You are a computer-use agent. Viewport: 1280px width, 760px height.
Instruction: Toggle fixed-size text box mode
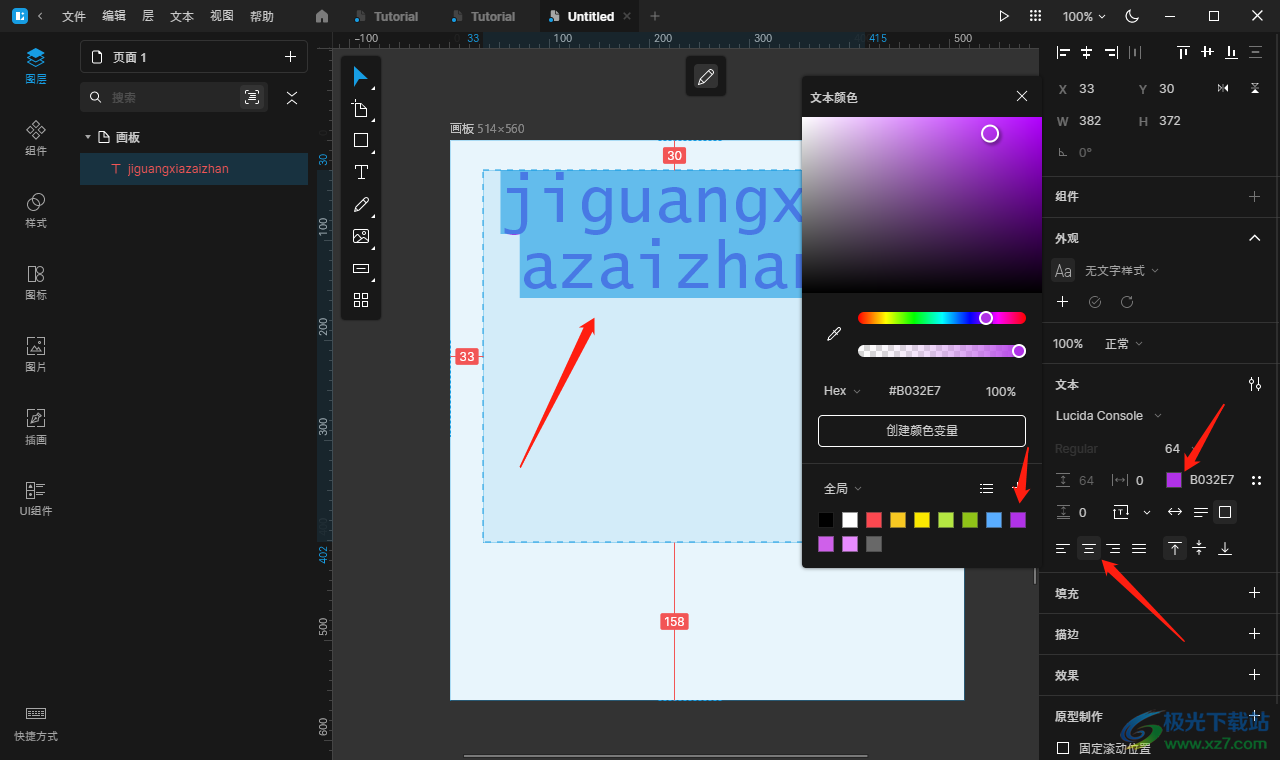(1225, 512)
